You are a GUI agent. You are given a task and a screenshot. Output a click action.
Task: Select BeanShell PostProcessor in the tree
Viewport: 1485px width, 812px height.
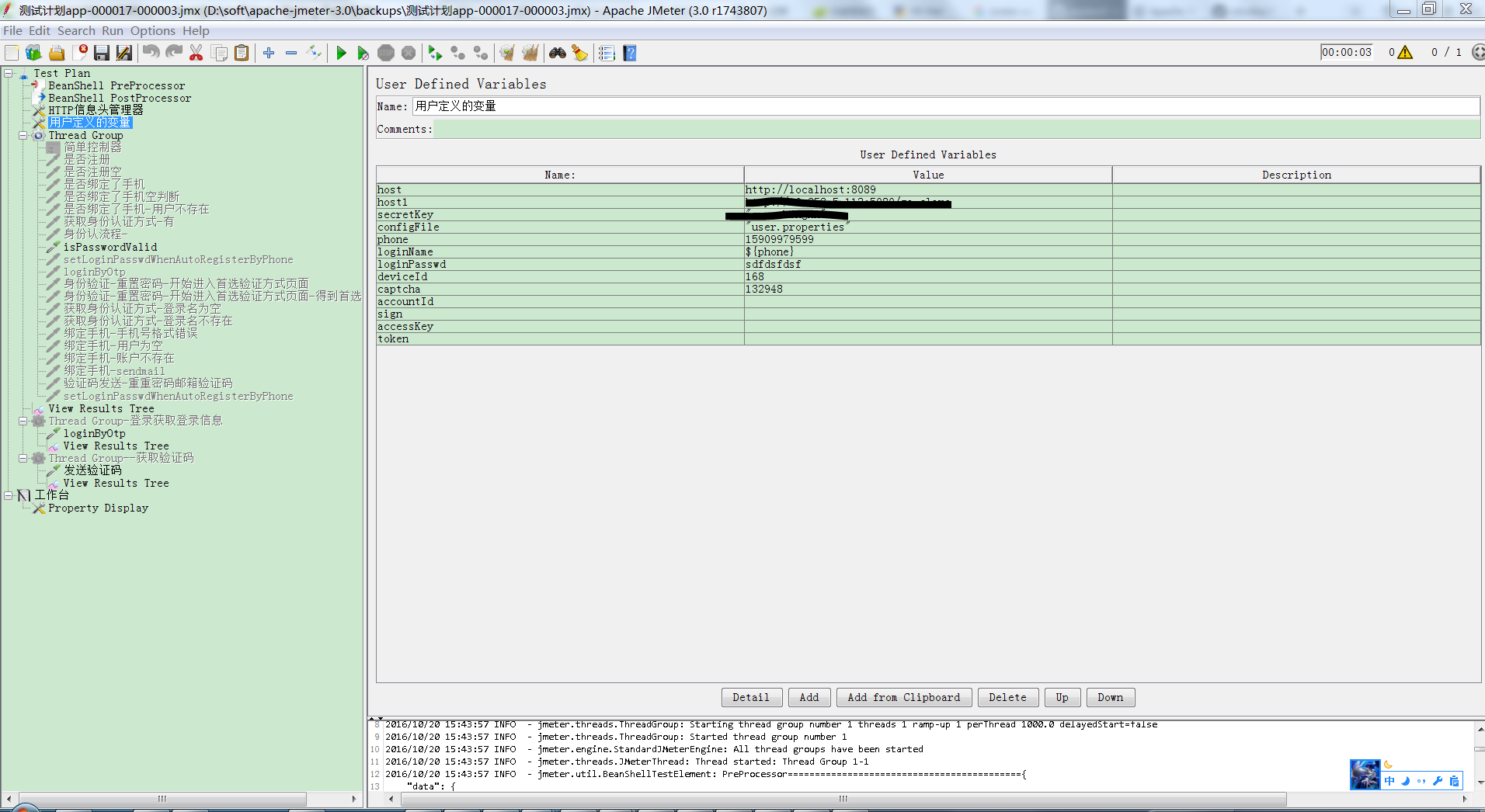(120, 98)
